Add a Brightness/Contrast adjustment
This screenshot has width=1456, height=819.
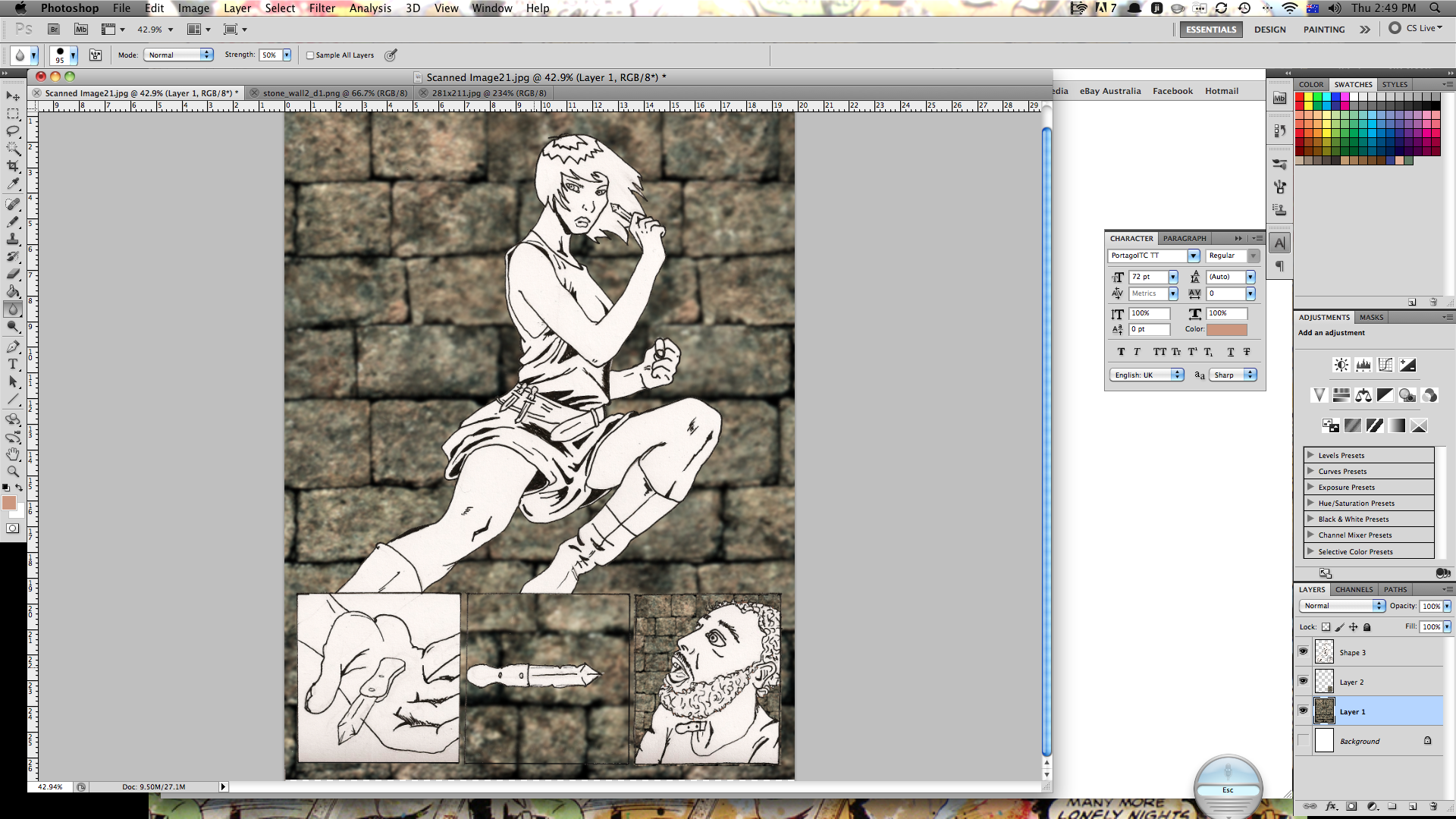pos(1341,365)
